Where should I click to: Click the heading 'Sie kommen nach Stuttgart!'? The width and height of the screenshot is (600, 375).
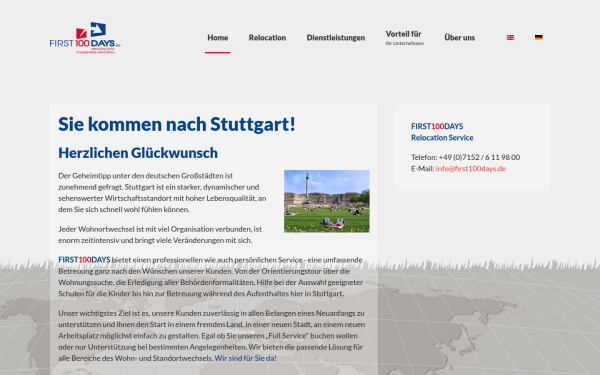coord(177,124)
